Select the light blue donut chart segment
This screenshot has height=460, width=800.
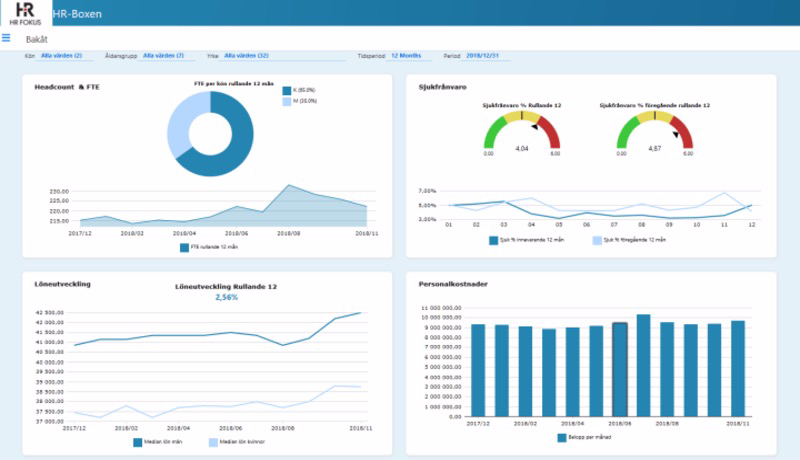pyautogui.click(x=179, y=125)
